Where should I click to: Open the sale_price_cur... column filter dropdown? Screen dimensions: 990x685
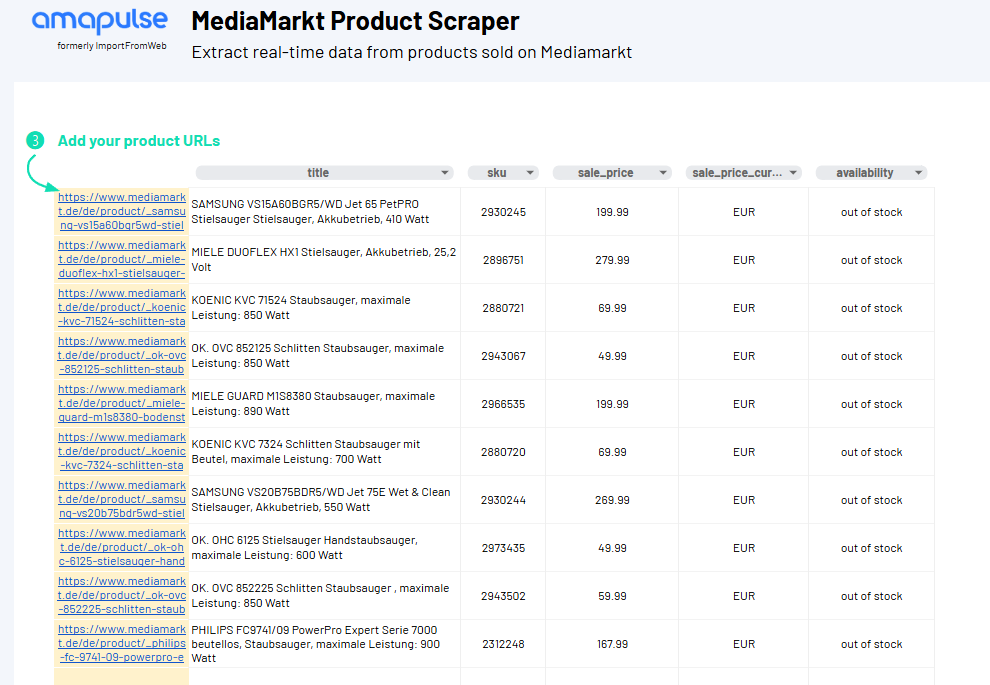point(793,173)
